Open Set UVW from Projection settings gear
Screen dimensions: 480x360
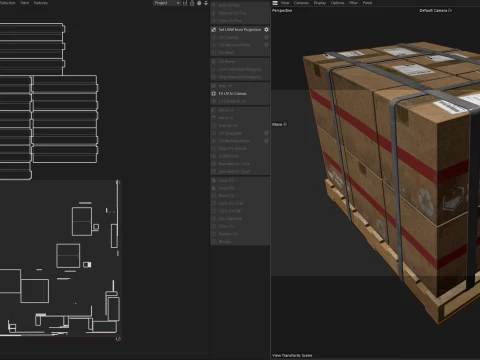click(x=266, y=30)
